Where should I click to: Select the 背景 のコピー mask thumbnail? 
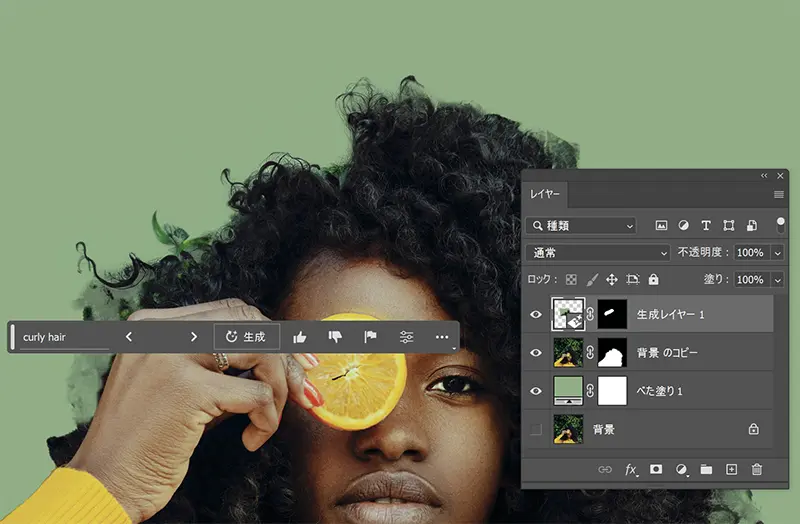pyautogui.click(x=612, y=353)
